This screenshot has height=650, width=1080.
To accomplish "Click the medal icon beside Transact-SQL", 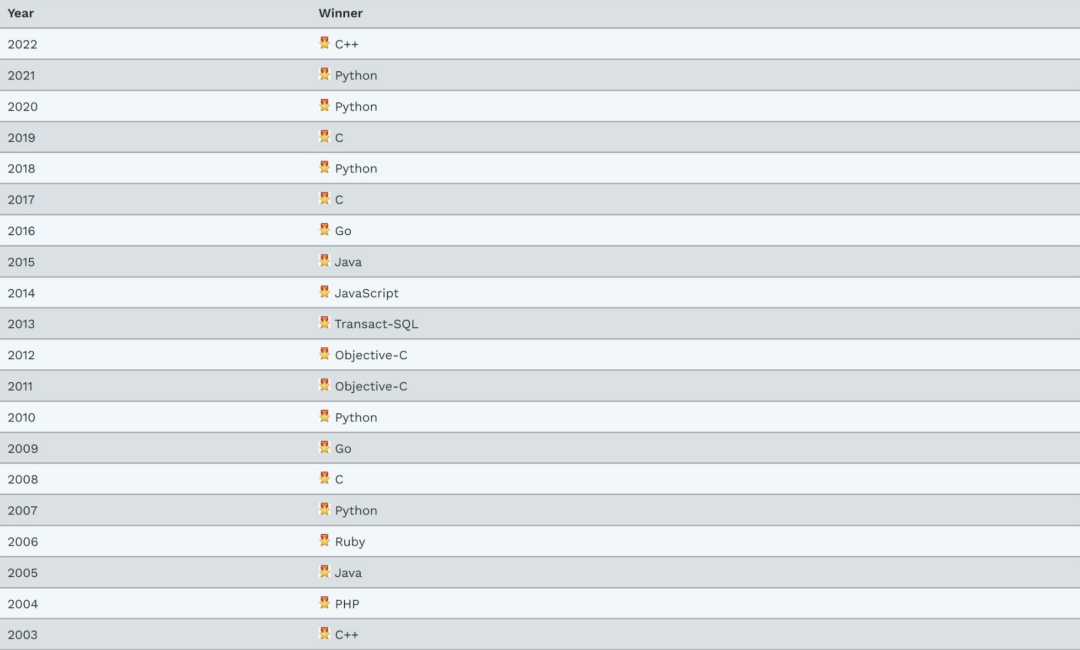I will point(324,322).
